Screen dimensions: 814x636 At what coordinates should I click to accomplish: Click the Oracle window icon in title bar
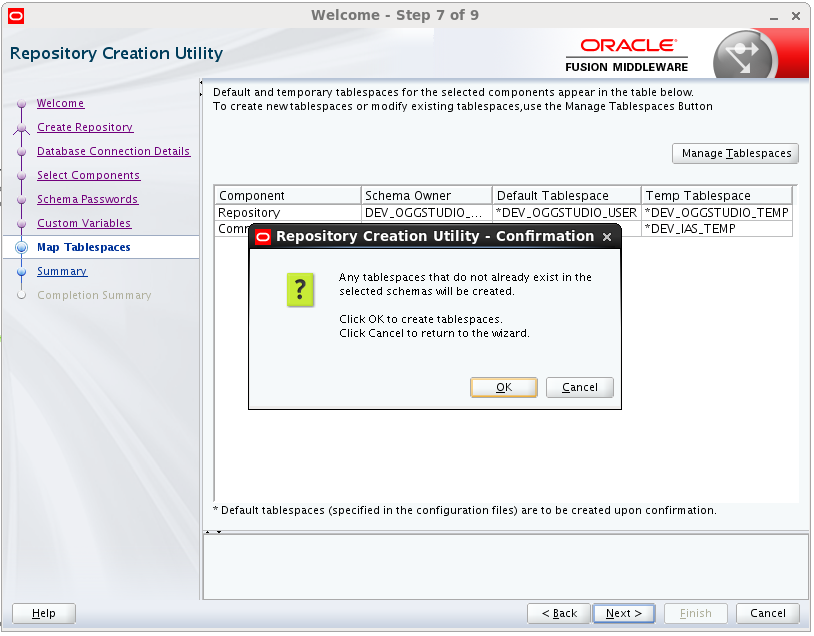[16, 16]
